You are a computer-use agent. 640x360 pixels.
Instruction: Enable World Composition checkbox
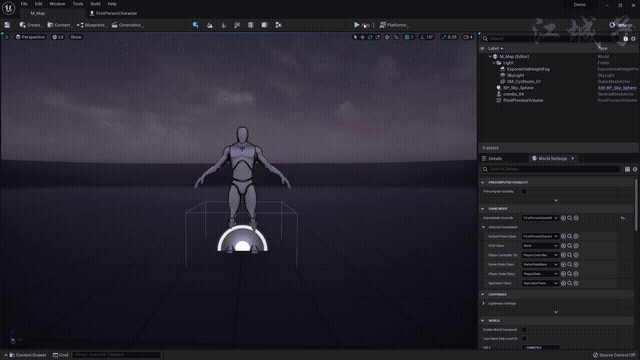point(524,329)
